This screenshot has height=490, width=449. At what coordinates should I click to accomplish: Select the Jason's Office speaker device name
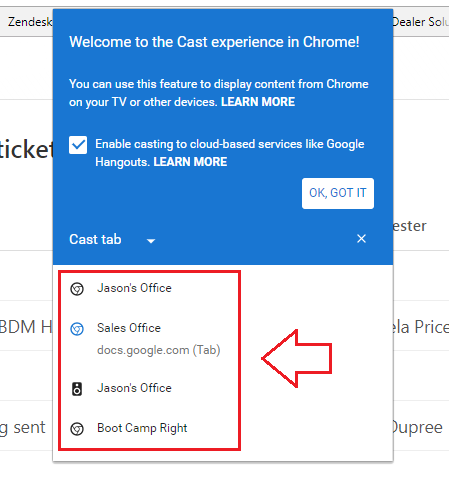click(134, 388)
